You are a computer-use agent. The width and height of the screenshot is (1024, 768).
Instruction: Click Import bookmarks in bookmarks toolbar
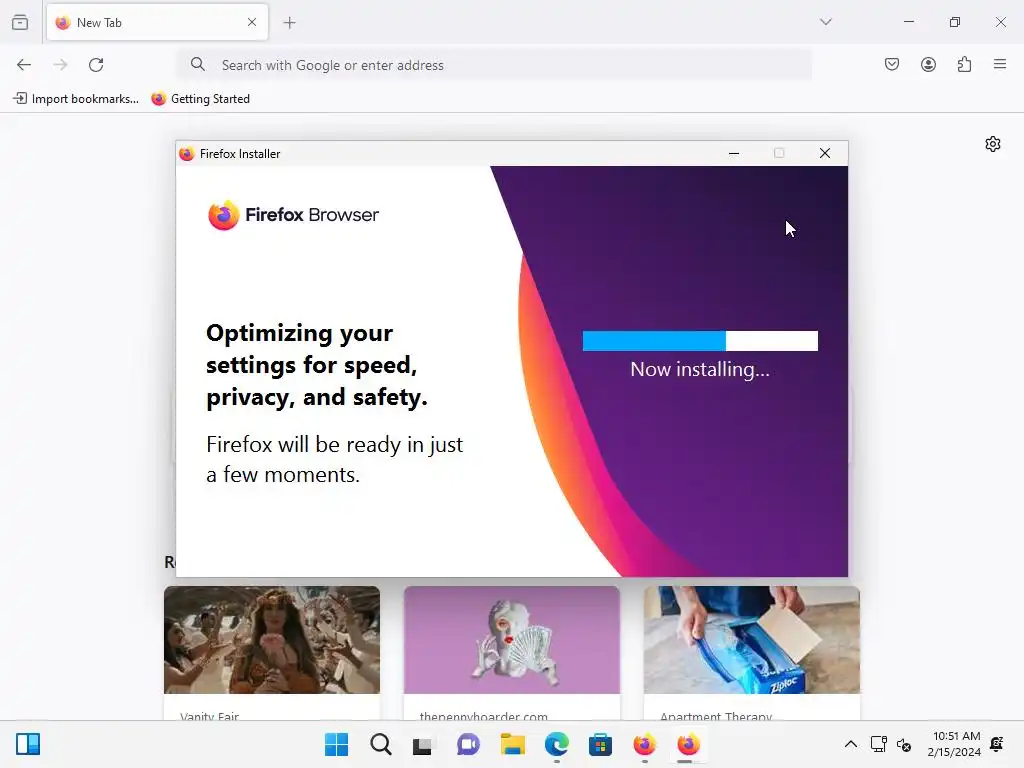76,99
